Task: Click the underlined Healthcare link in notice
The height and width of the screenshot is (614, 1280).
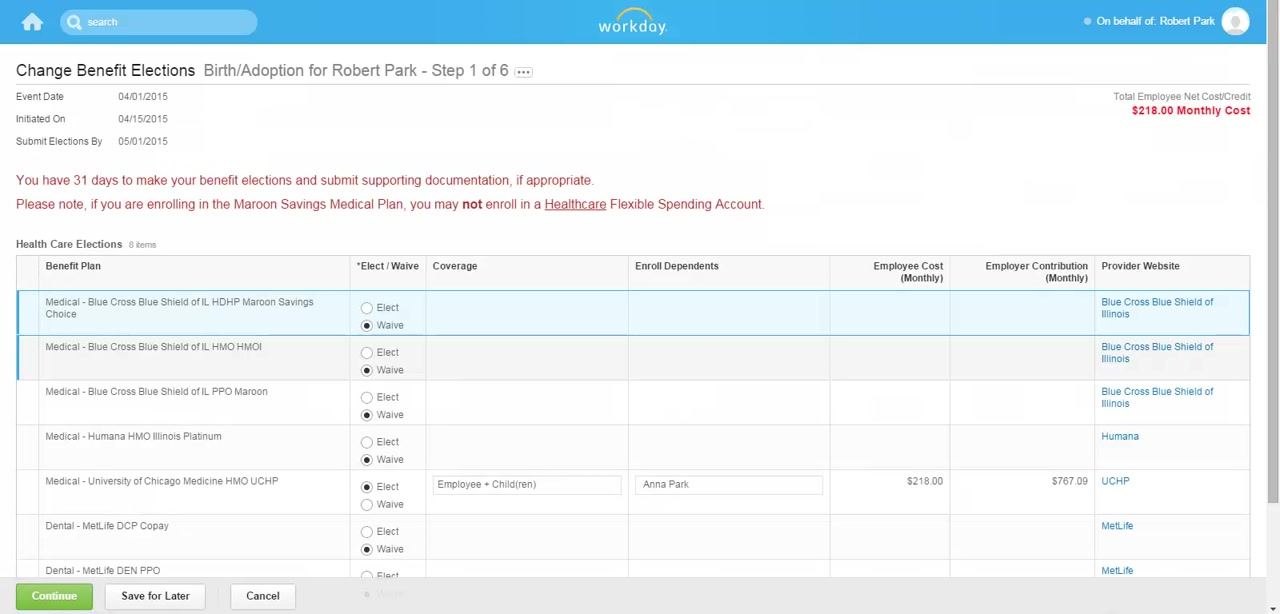Action: (x=575, y=204)
